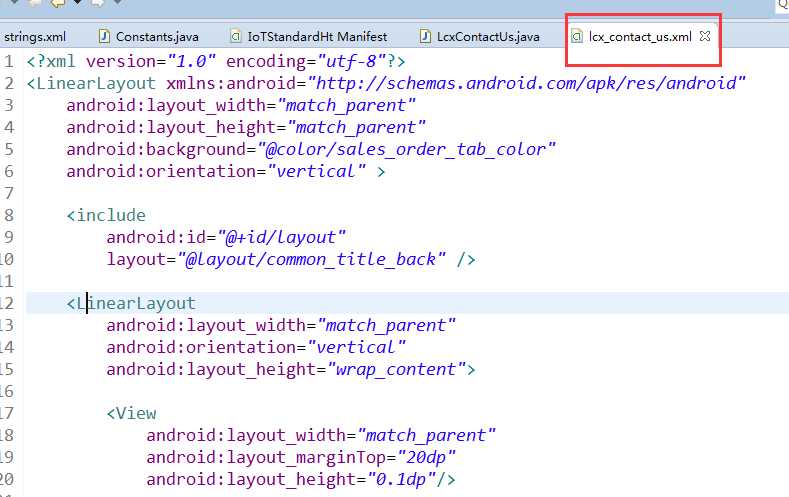Click "vertical" value on line 6
This screenshot has width=789, height=497.
(x=317, y=172)
